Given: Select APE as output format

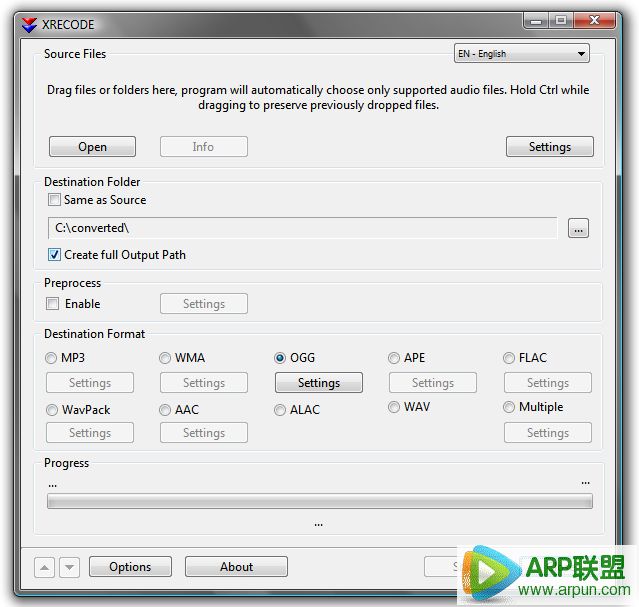Looking at the screenshot, I should point(394,358).
